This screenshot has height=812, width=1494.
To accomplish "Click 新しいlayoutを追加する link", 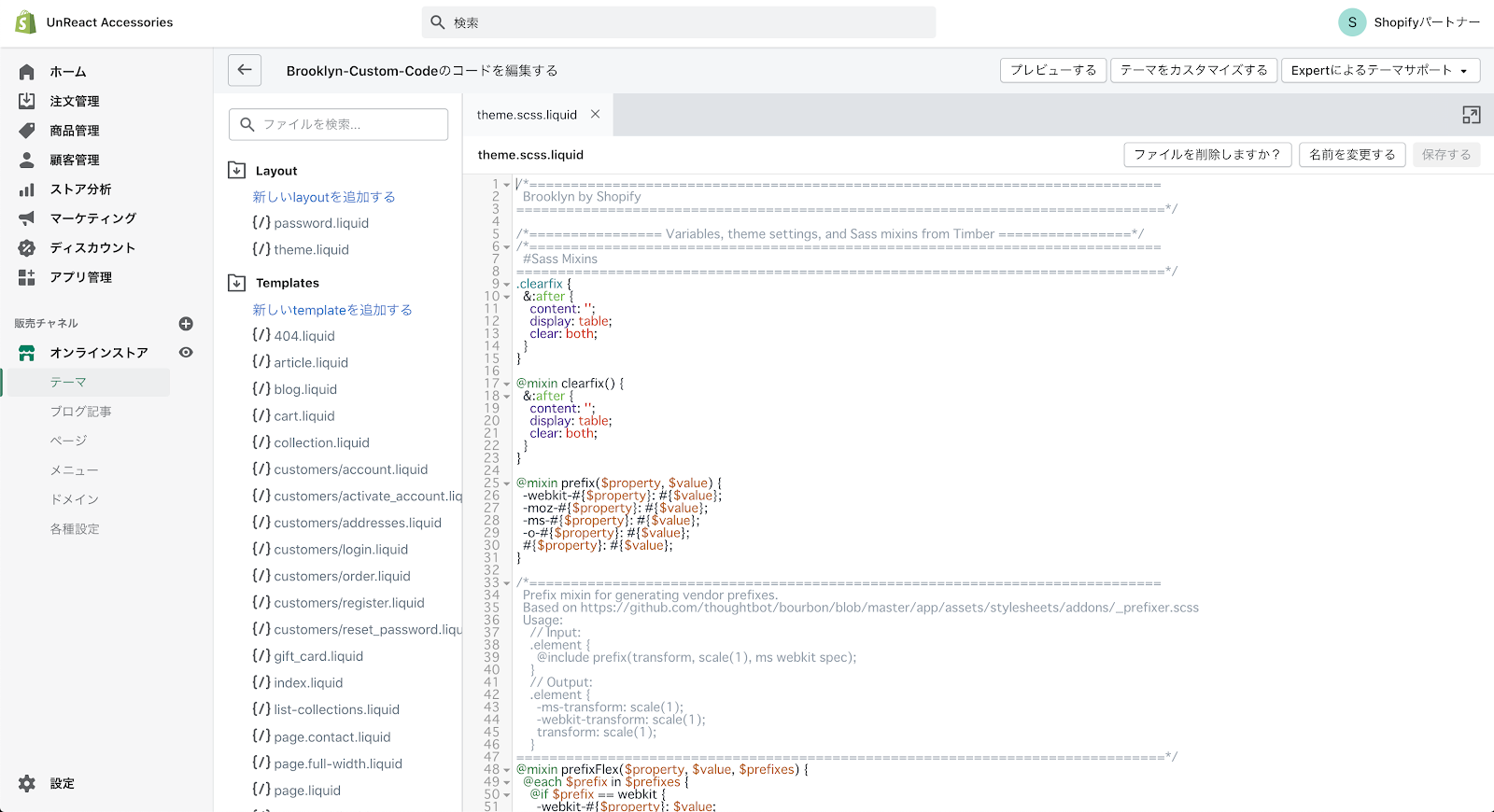I will pyautogui.click(x=324, y=197).
